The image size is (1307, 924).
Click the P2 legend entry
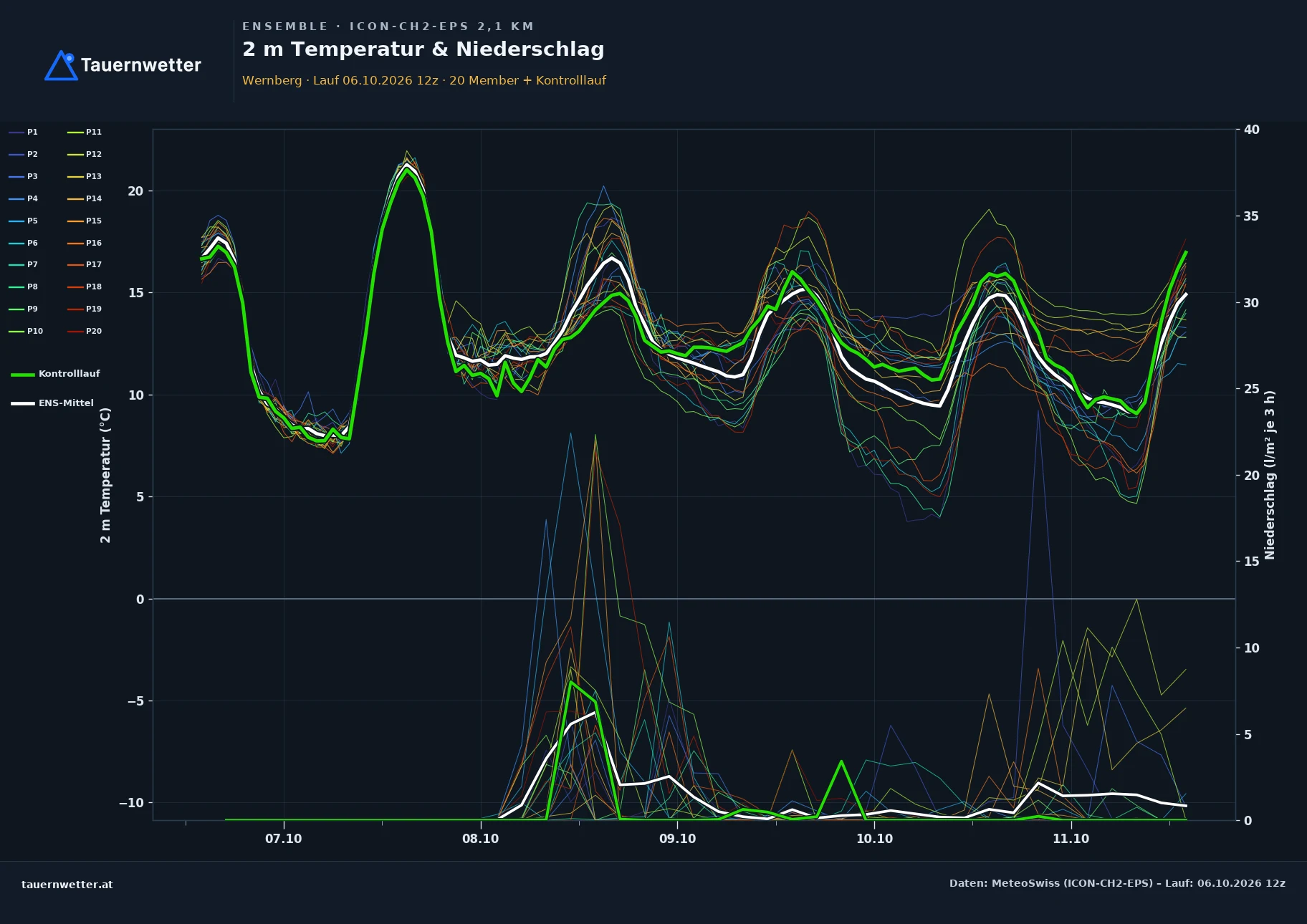[24, 154]
